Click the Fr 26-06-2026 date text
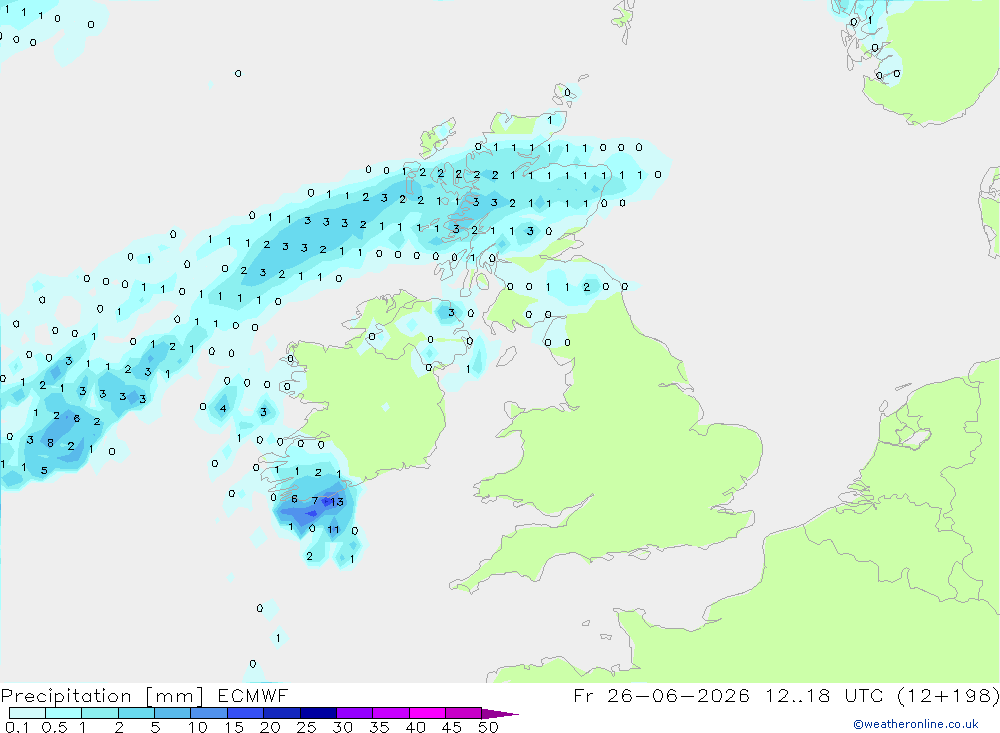The height and width of the screenshot is (733, 1000). tap(662, 695)
